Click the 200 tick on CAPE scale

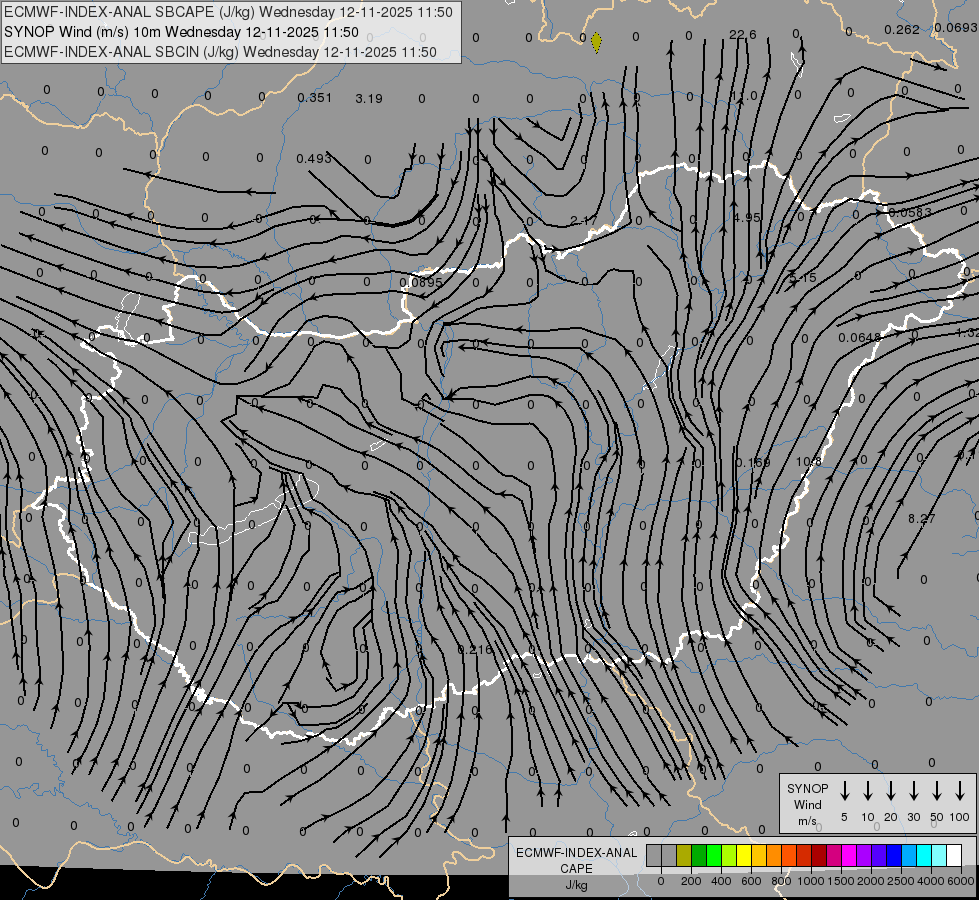[691, 881]
